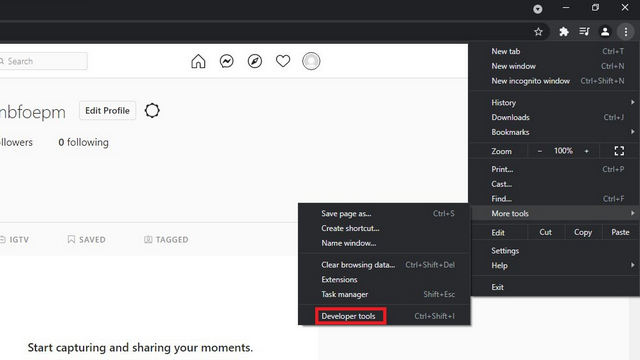Focus the Instagram Search field

pyautogui.click(x=43, y=61)
